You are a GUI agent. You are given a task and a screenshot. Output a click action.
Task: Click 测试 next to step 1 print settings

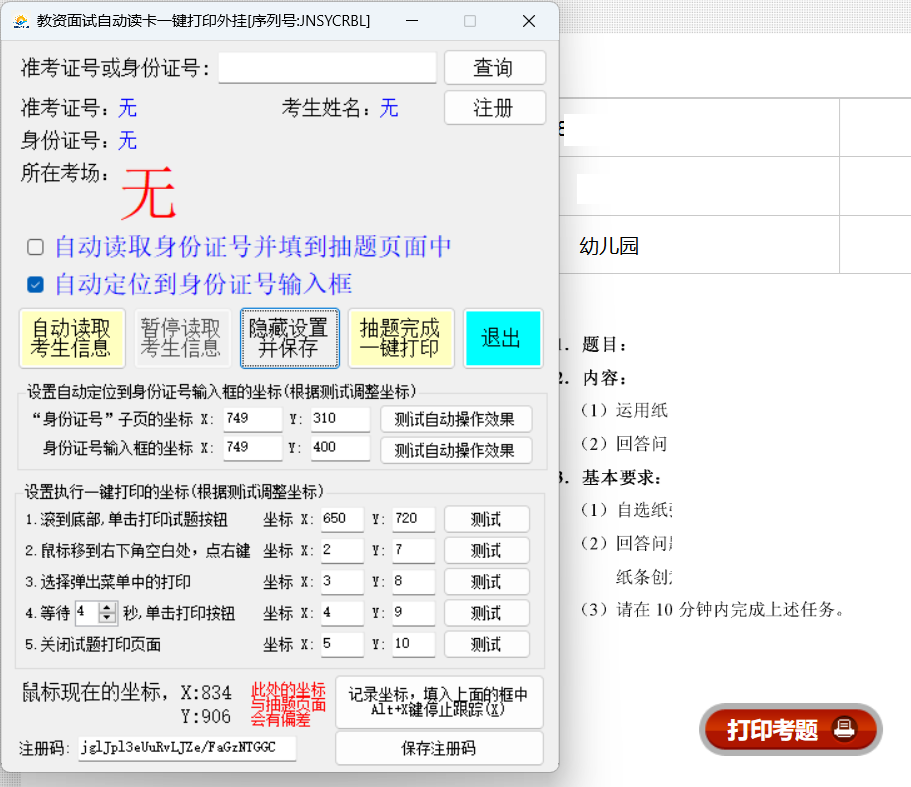click(487, 519)
